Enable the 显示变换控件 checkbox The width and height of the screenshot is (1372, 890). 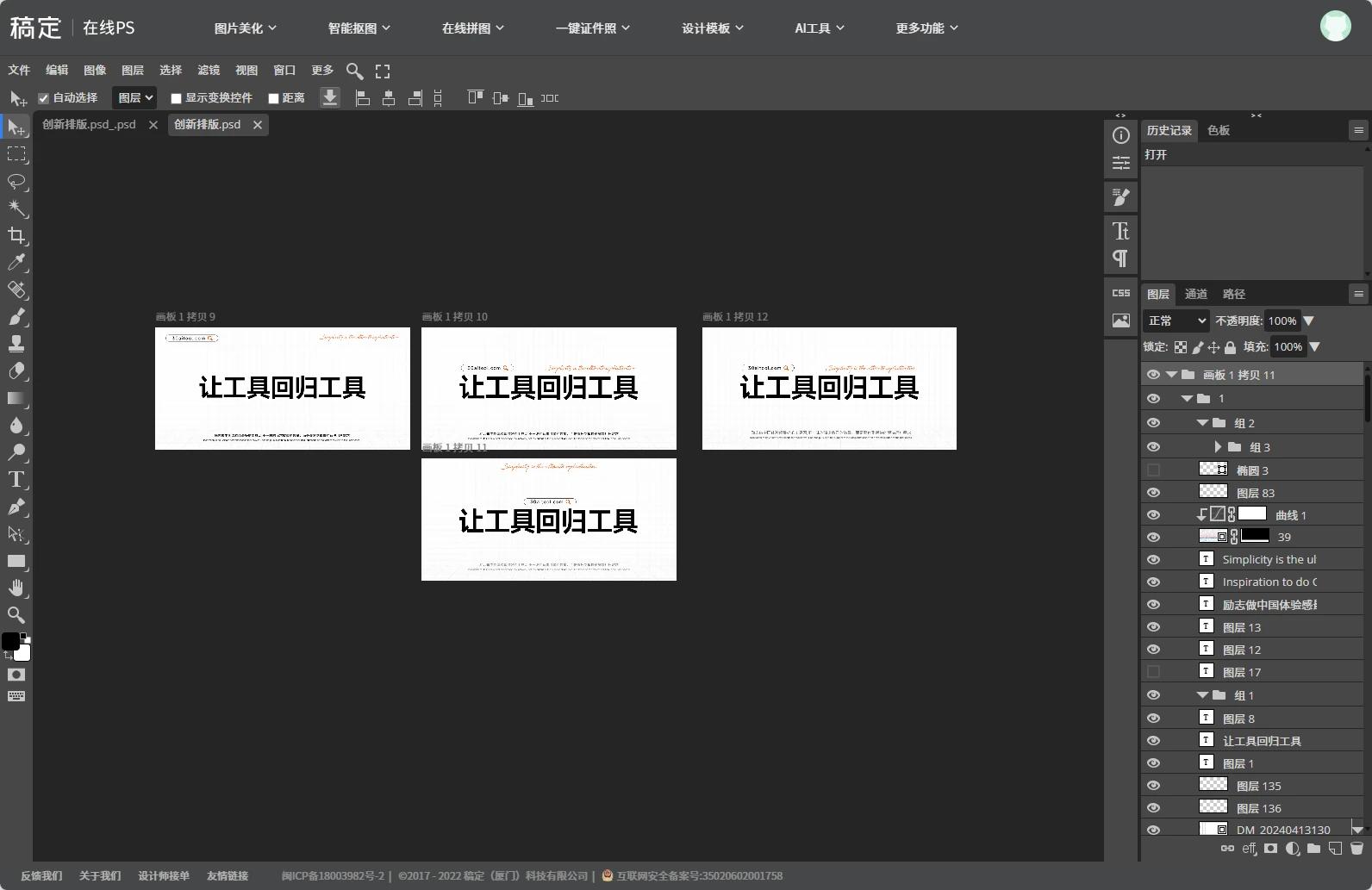177,98
